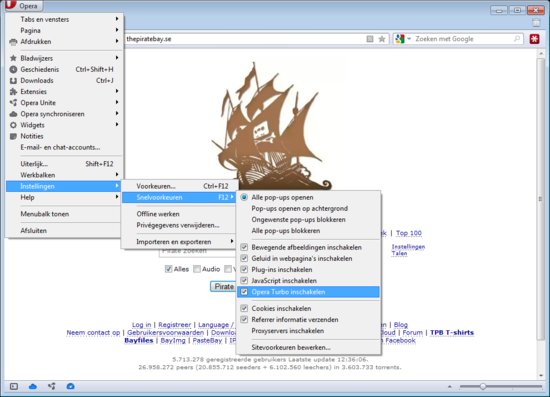This screenshot has height=397, width=550.
Task: Expand the Pagina submenu
Action: 65,31
